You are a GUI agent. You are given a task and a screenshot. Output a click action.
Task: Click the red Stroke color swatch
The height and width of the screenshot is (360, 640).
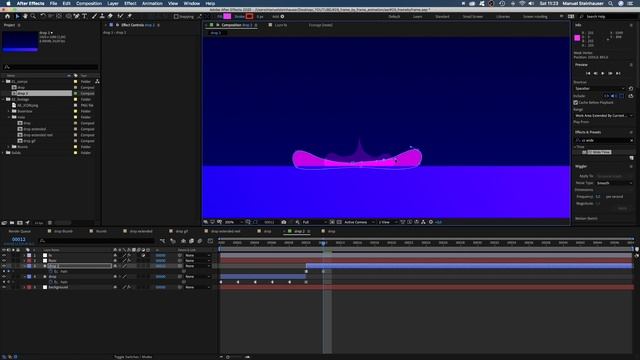(x=249, y=16)
